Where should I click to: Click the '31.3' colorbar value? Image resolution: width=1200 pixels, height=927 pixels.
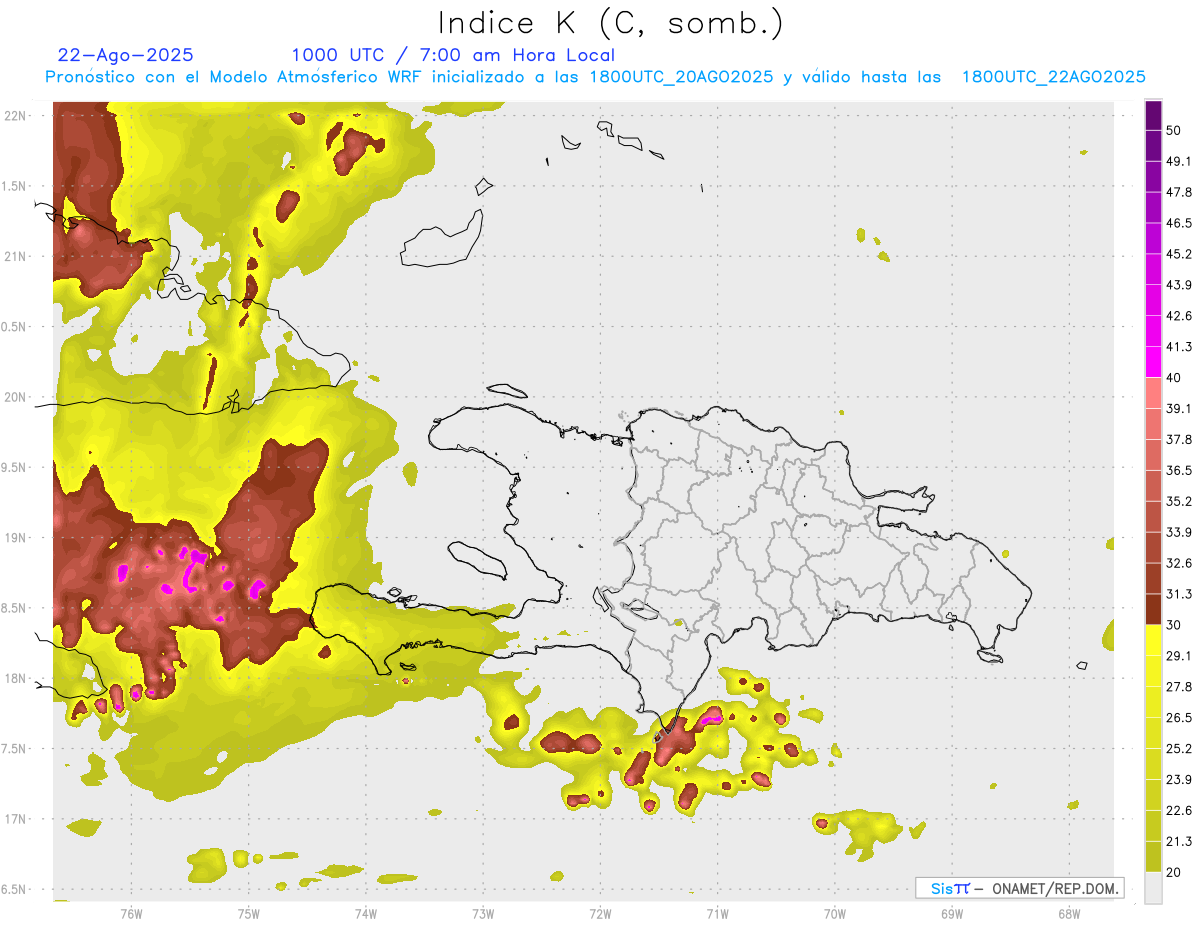click(1179, 594)
